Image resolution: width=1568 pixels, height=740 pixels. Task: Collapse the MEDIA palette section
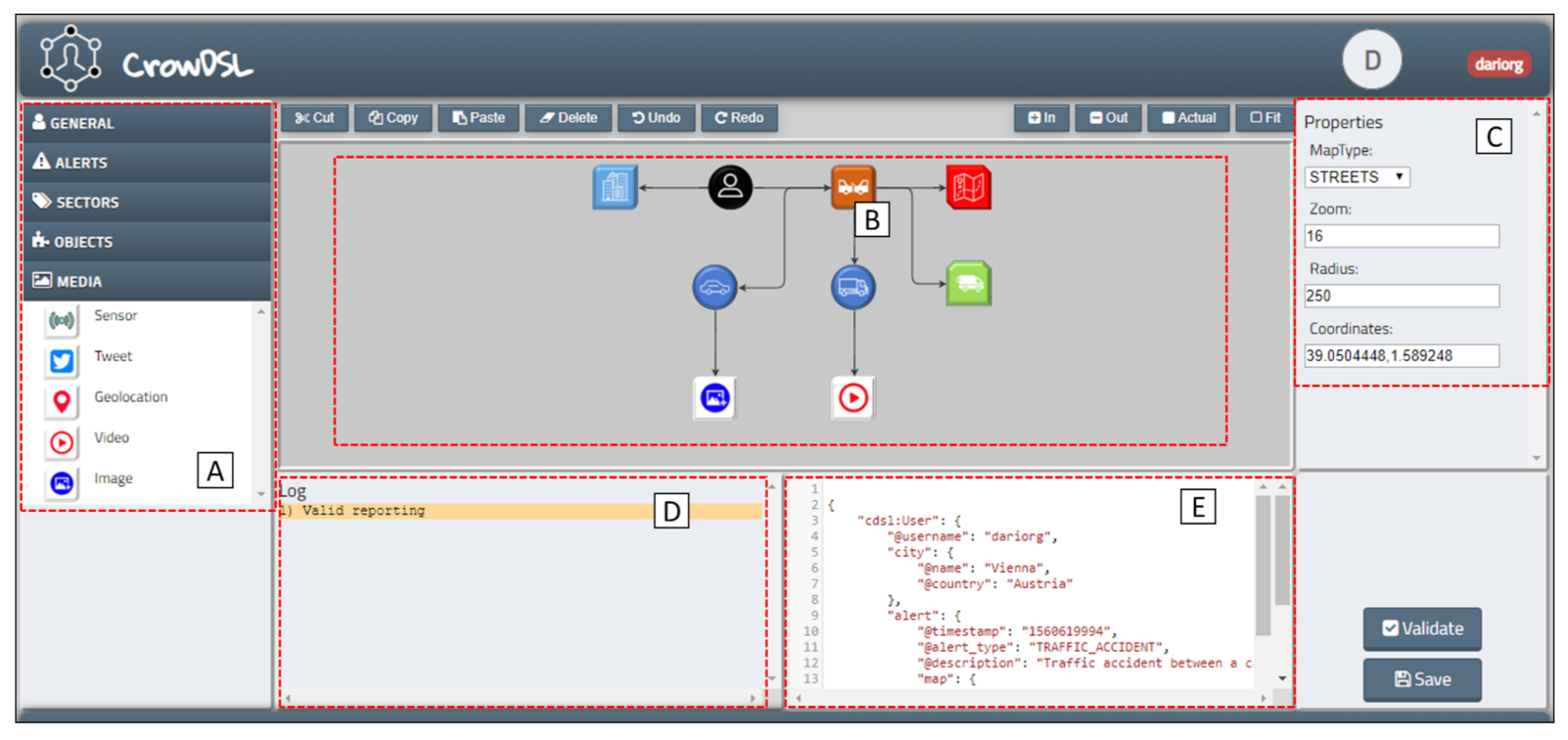click(x=147, y=281)
